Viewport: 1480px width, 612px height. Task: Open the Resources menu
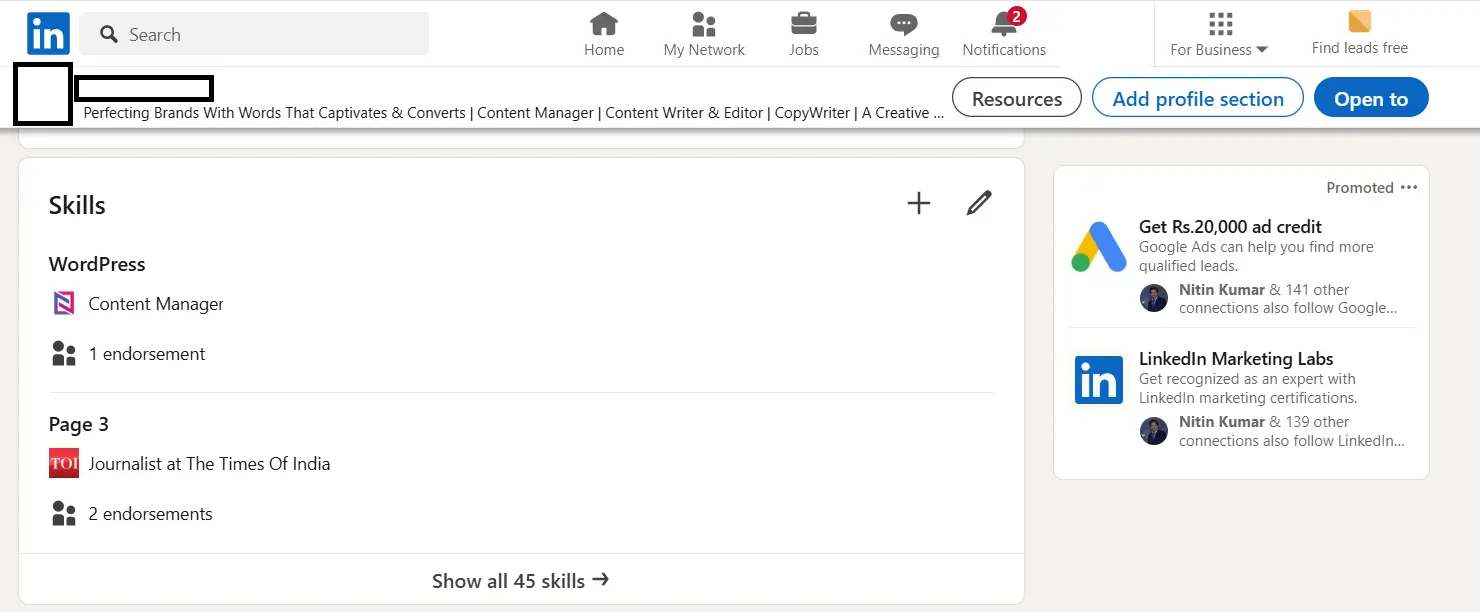[1016, 97]
